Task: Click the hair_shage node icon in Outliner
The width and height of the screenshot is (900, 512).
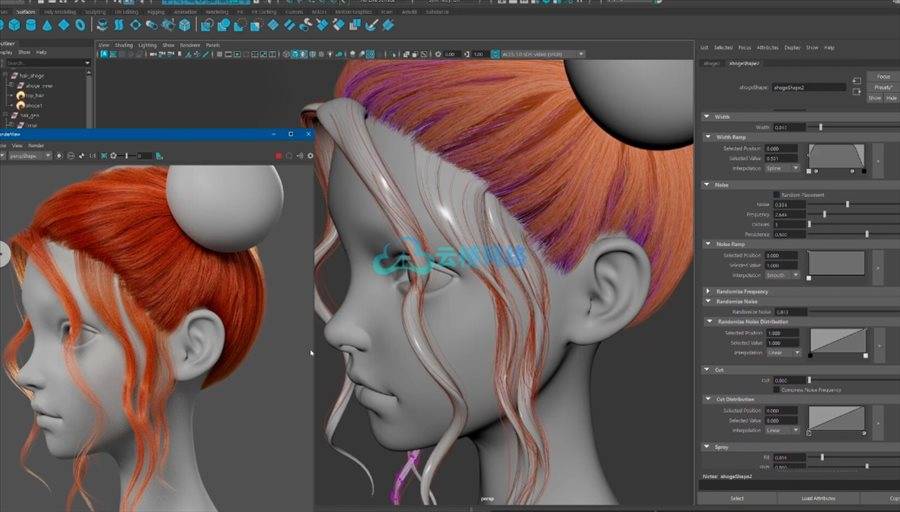Action: pyautogui.click(x=14, y=75)
